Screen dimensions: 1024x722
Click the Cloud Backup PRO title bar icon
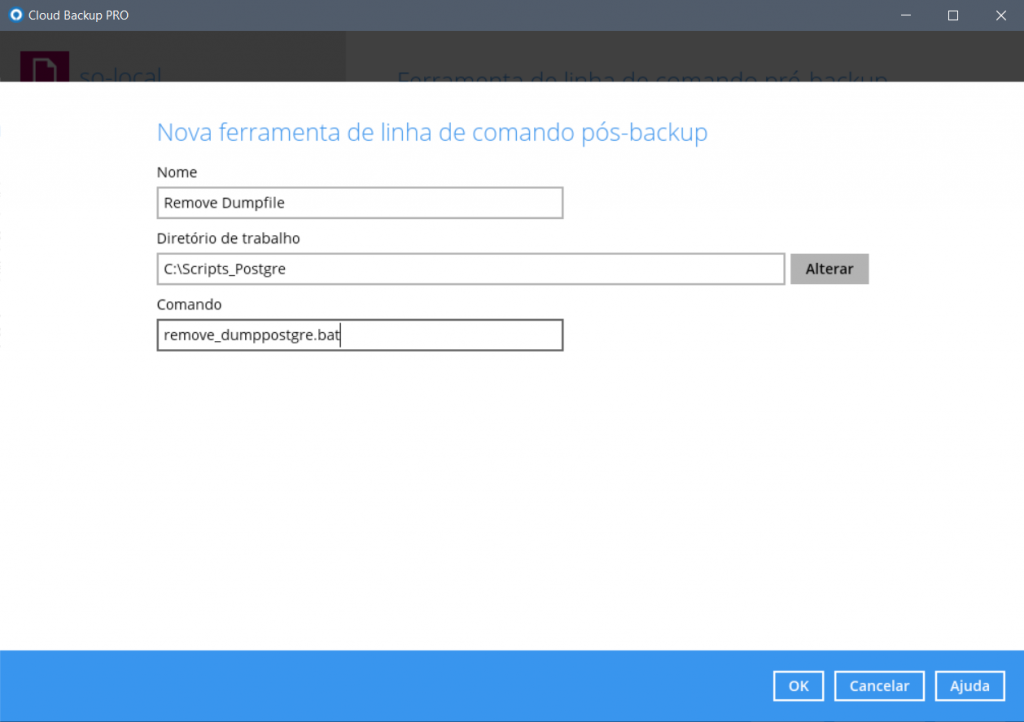(15, 15)
